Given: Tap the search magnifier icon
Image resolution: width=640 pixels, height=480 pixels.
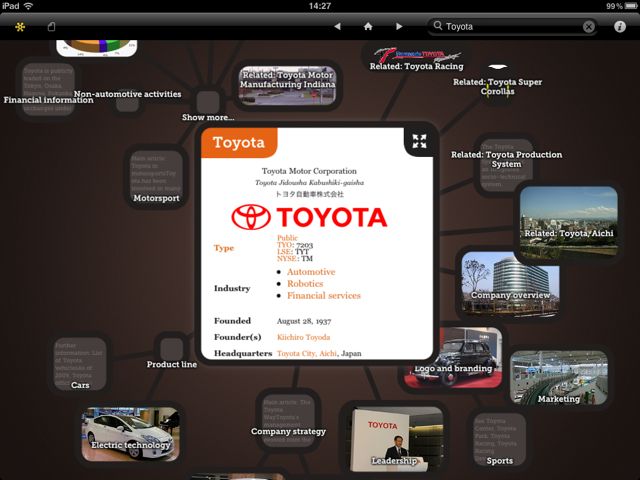Looking at the screenshot, I should (438, 26).
